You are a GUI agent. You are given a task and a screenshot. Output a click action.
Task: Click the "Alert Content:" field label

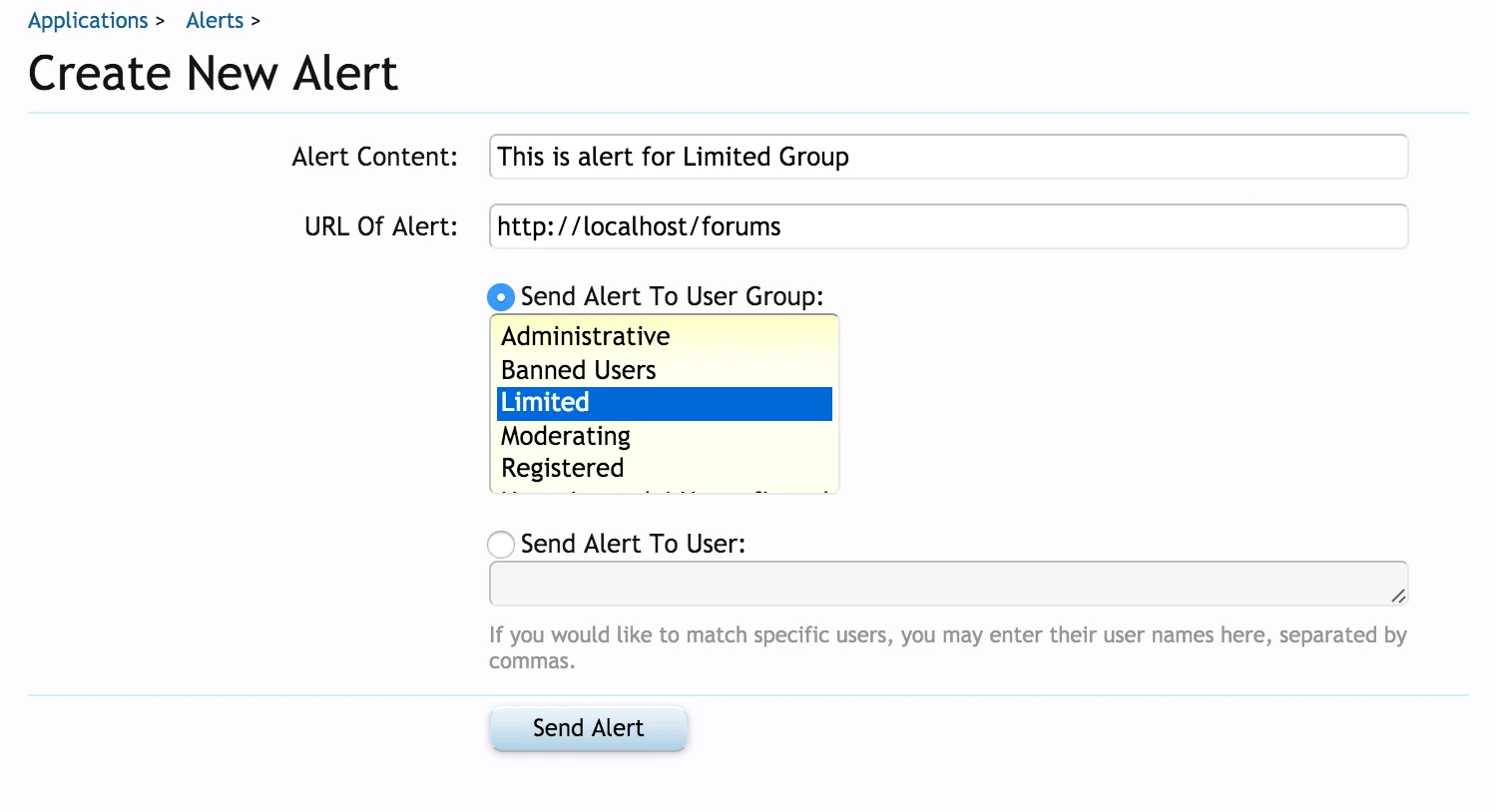374,157
